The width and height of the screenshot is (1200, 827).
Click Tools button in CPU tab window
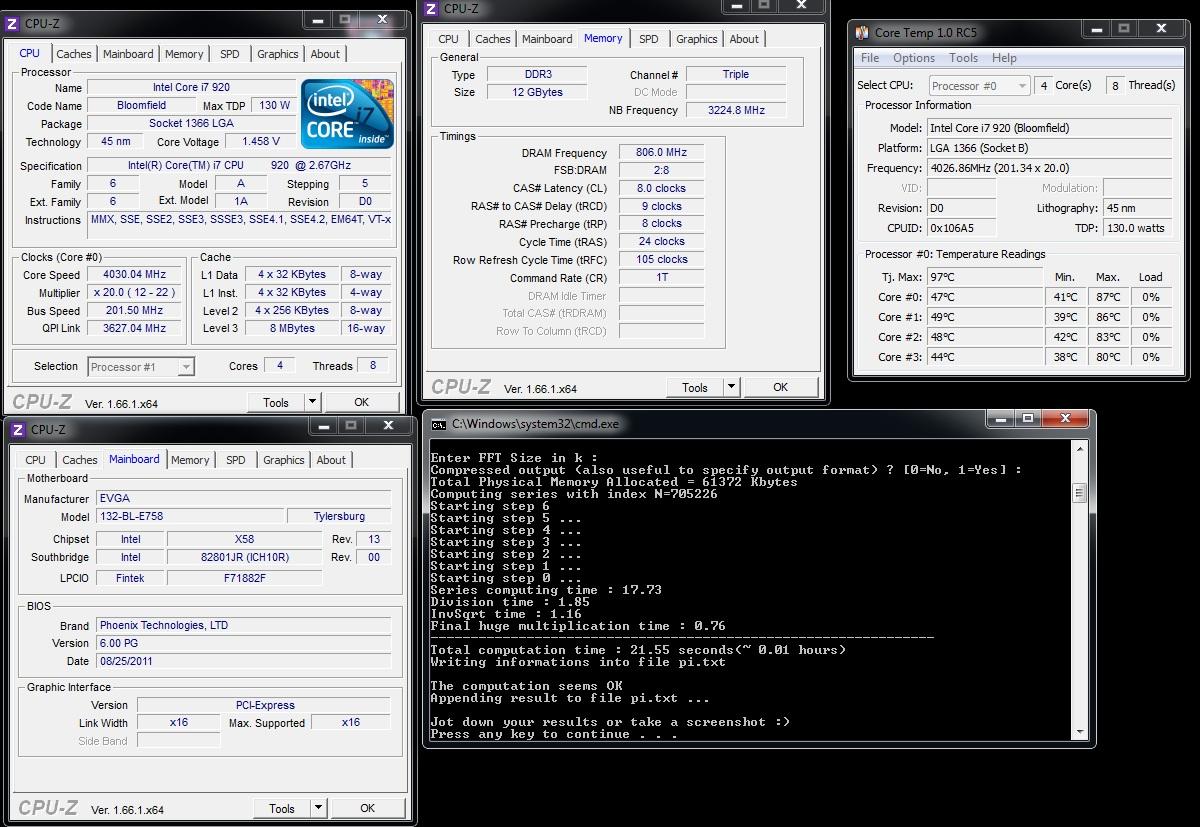(x=276, y=402)
